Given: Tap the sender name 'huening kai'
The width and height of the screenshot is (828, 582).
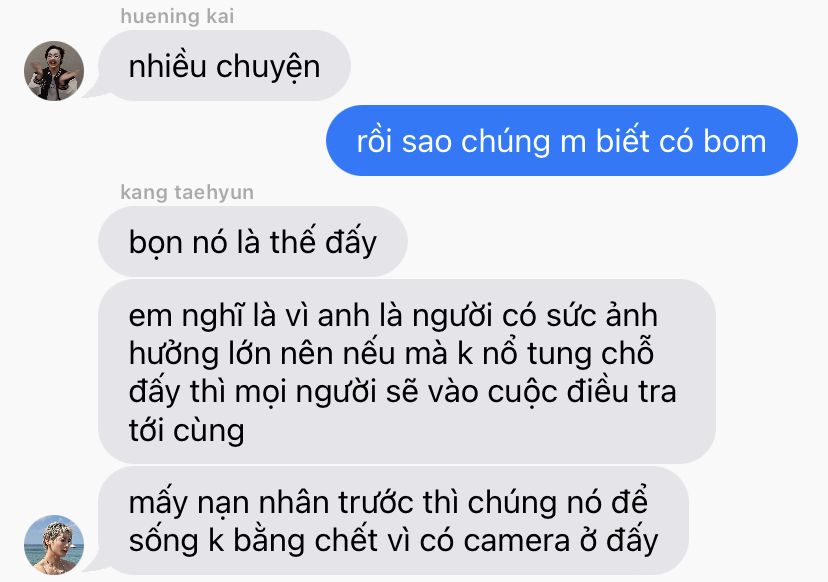Looking at the screenshot, I should (177, 16).
